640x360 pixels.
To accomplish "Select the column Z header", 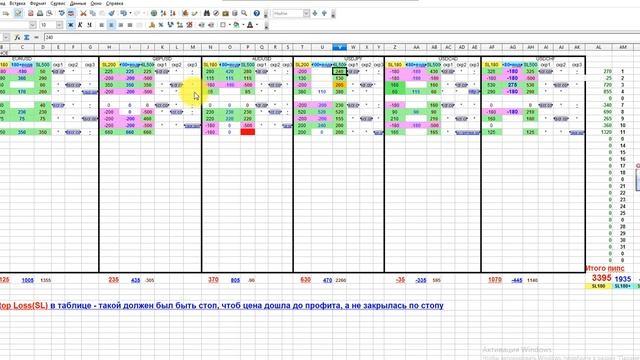I will 395,47.
